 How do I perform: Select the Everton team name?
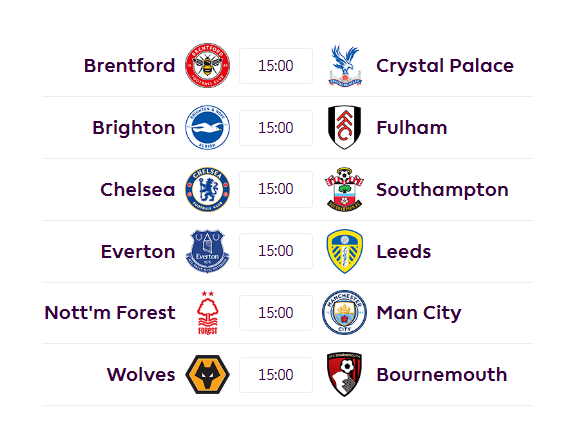138,252
